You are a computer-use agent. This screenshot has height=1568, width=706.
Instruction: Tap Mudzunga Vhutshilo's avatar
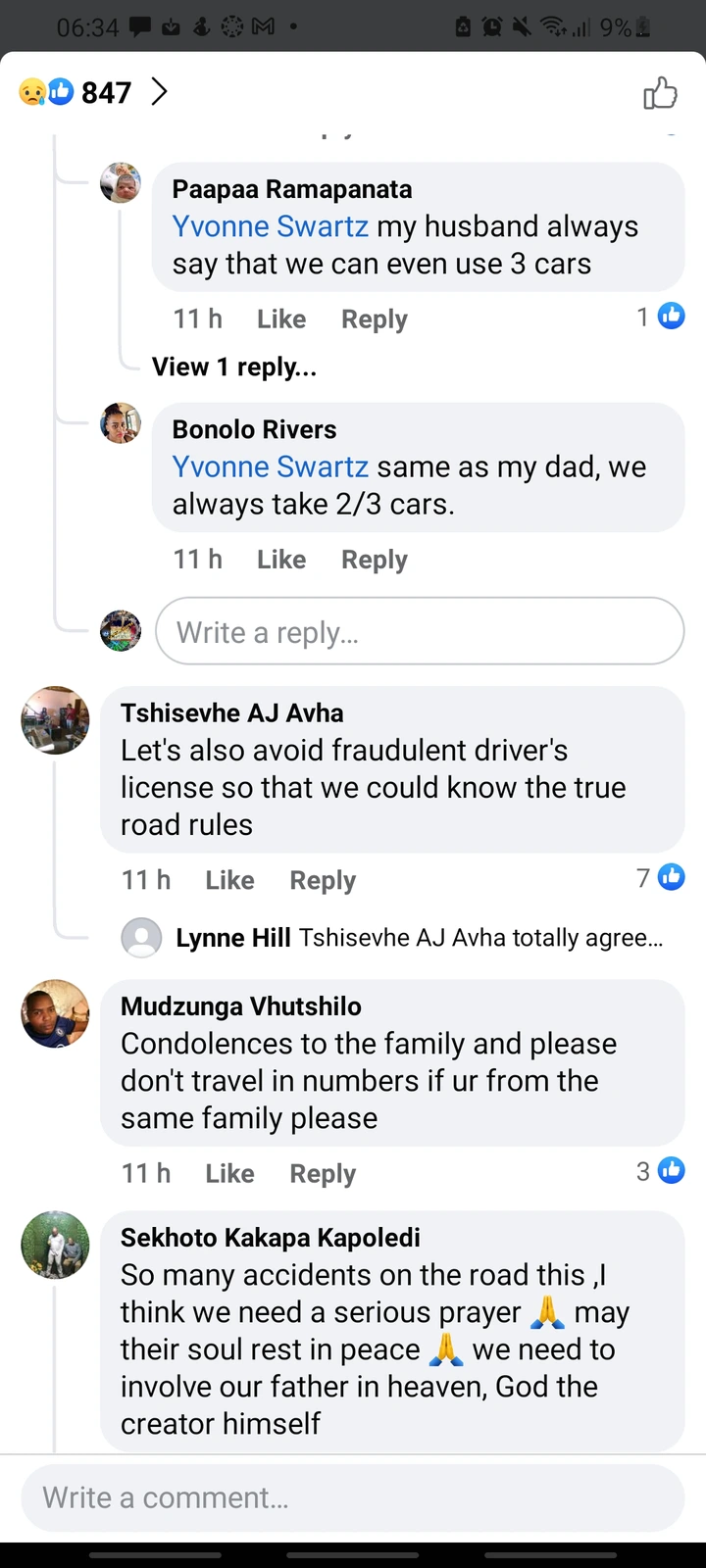click(55, 1013)
